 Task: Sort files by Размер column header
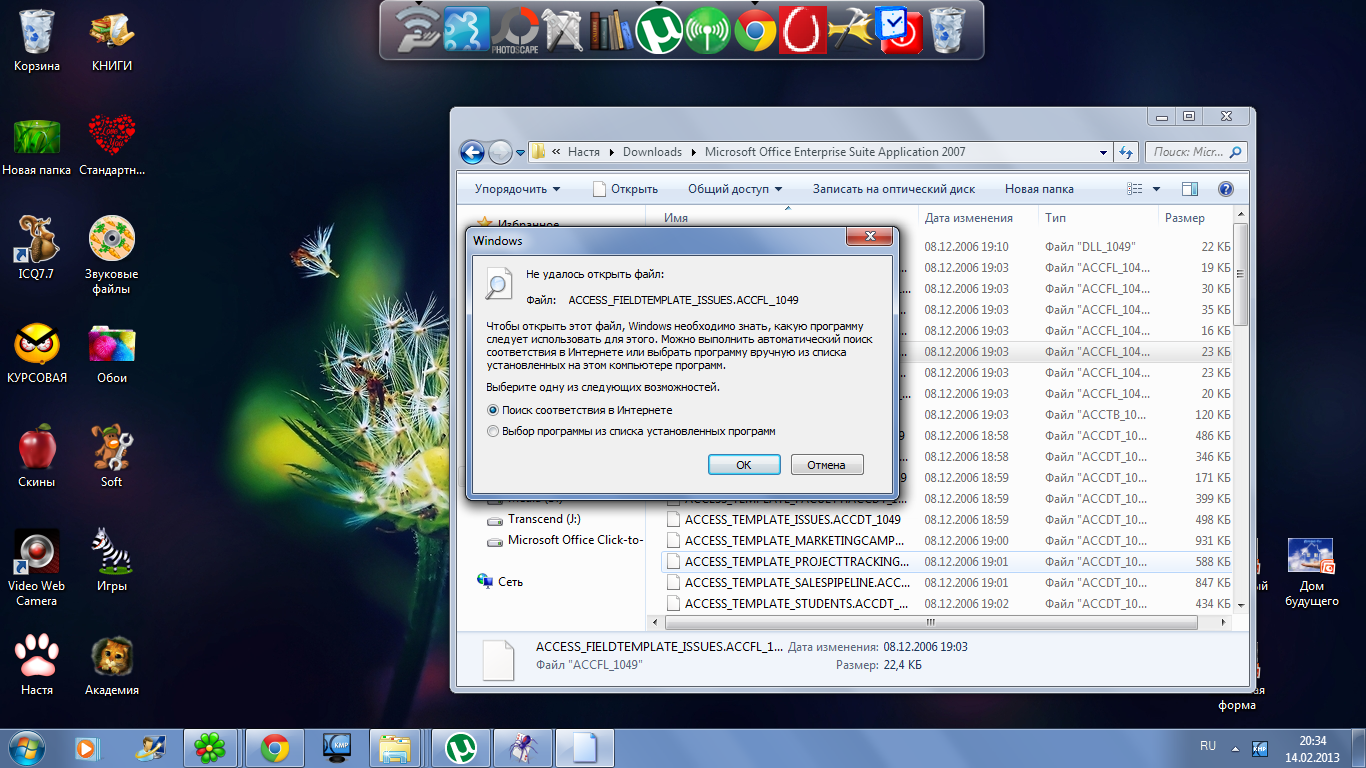click(1194, 218)
